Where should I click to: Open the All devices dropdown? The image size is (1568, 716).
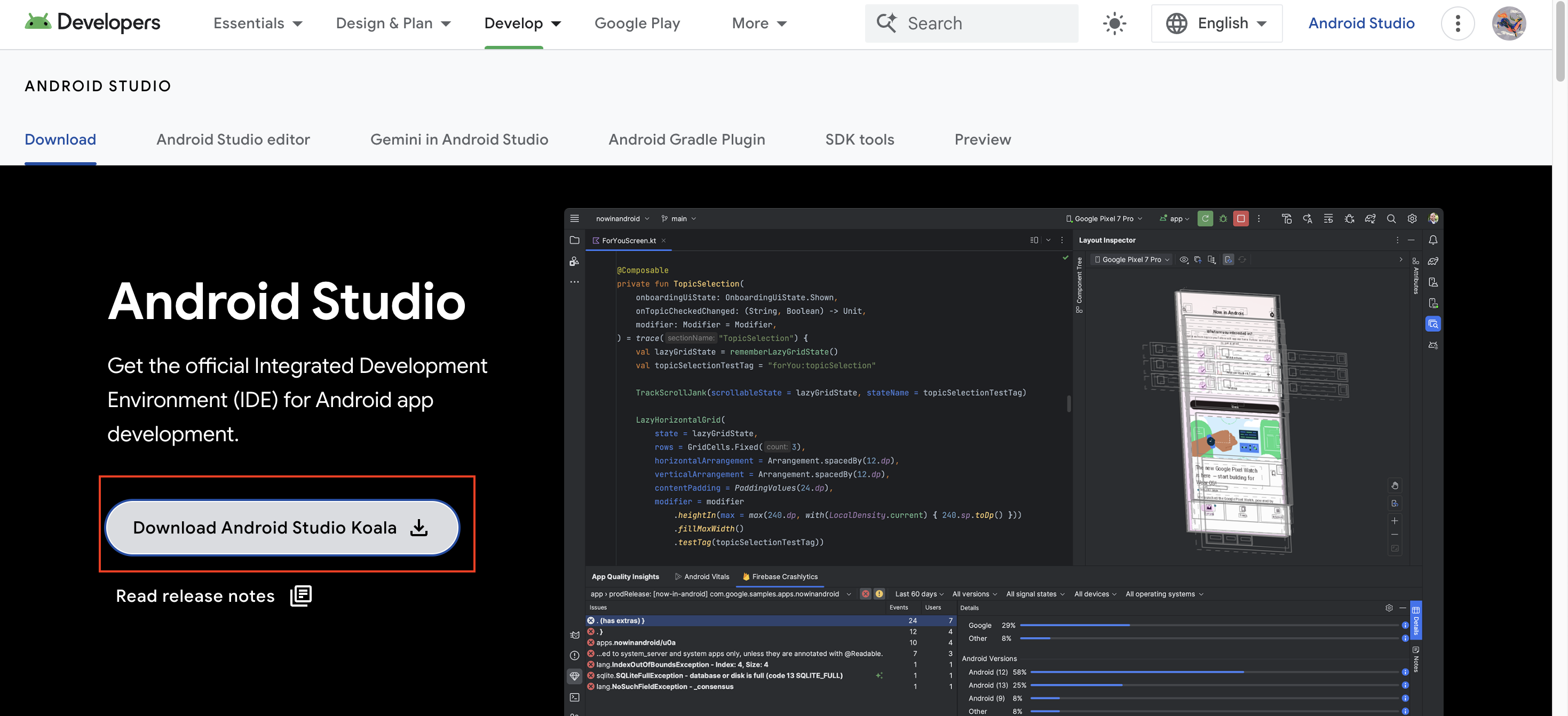pyautogui.click(x=1095, y=594)
